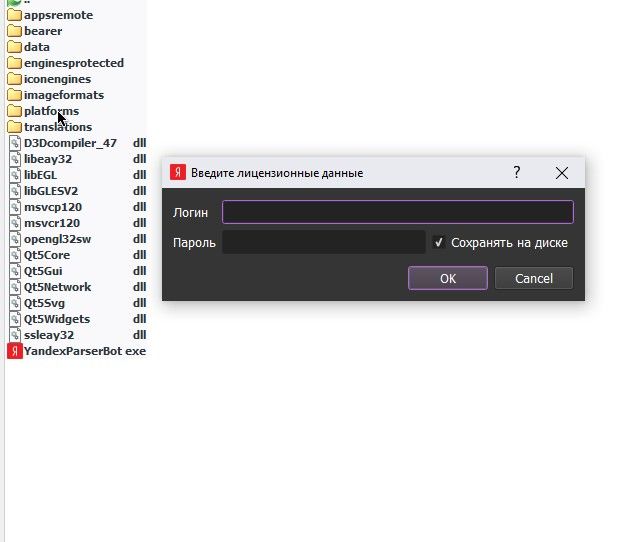Click the libeay32 dll file icon
The image size is (639, 542).
15,159
